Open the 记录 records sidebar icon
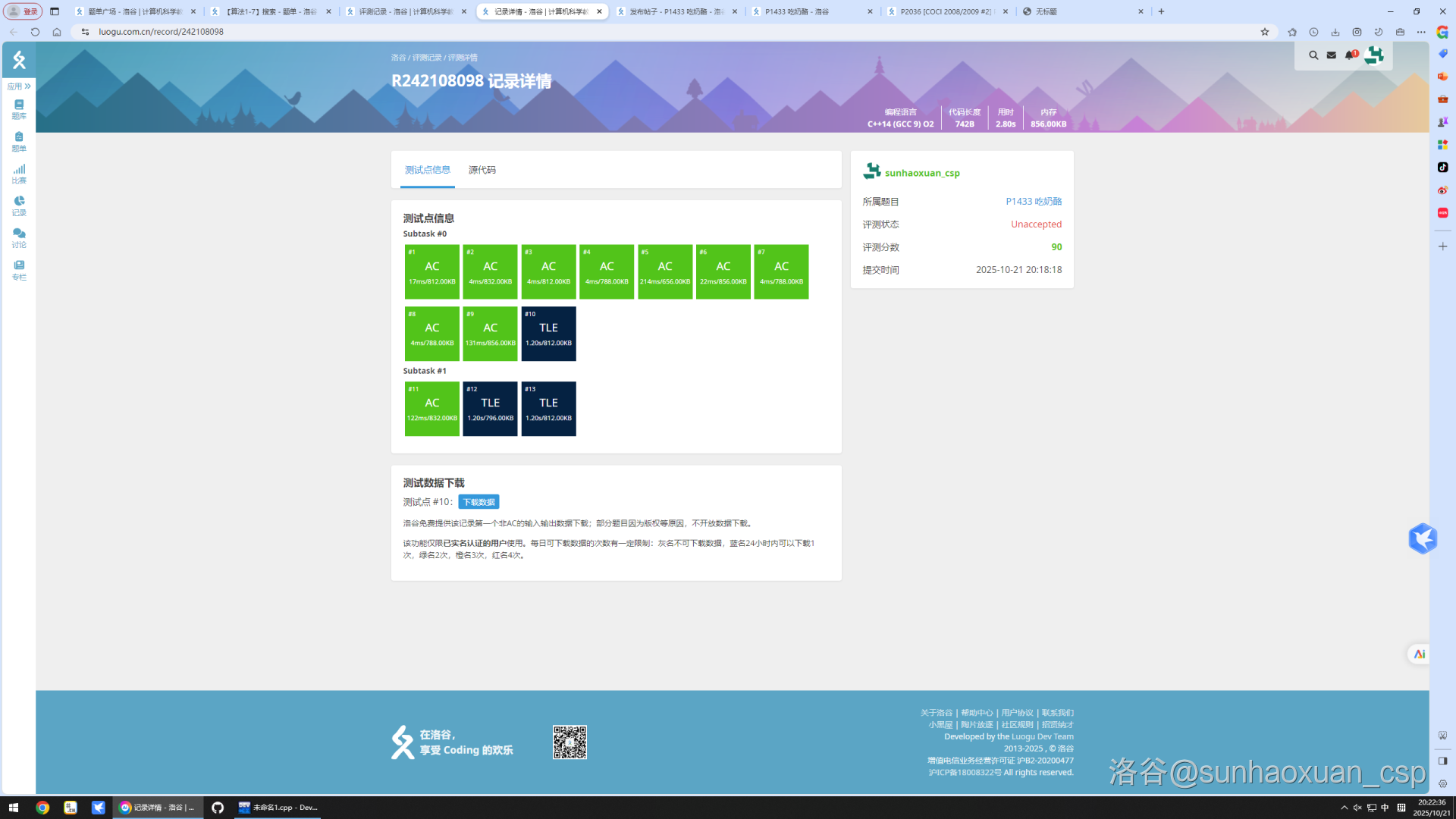The image size is (1456, 819). [x=19, y=206]
